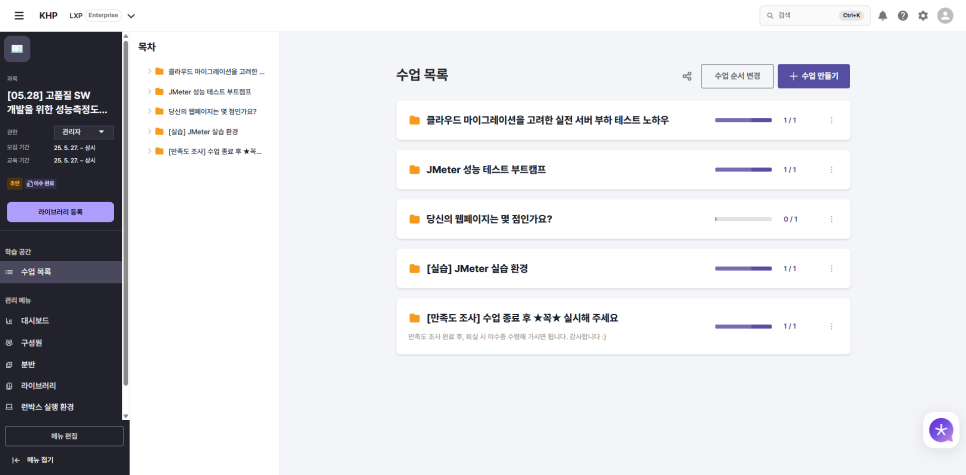Open more options for [만족도 조사] row

(x=831, y=327)
